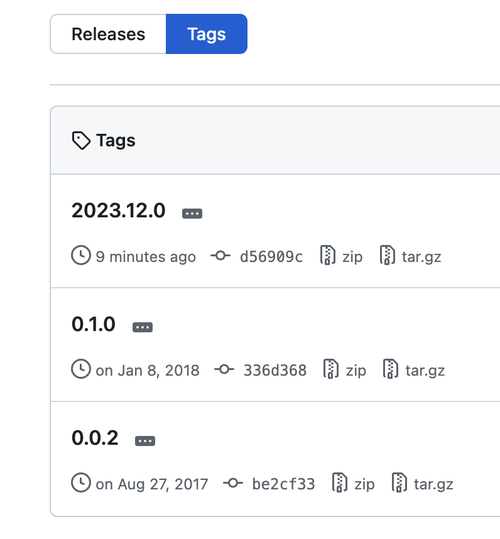Click the tar.gz file icon for 0.1.0
The height and width of the screenshot is (539, 500).
pos(391,369)
